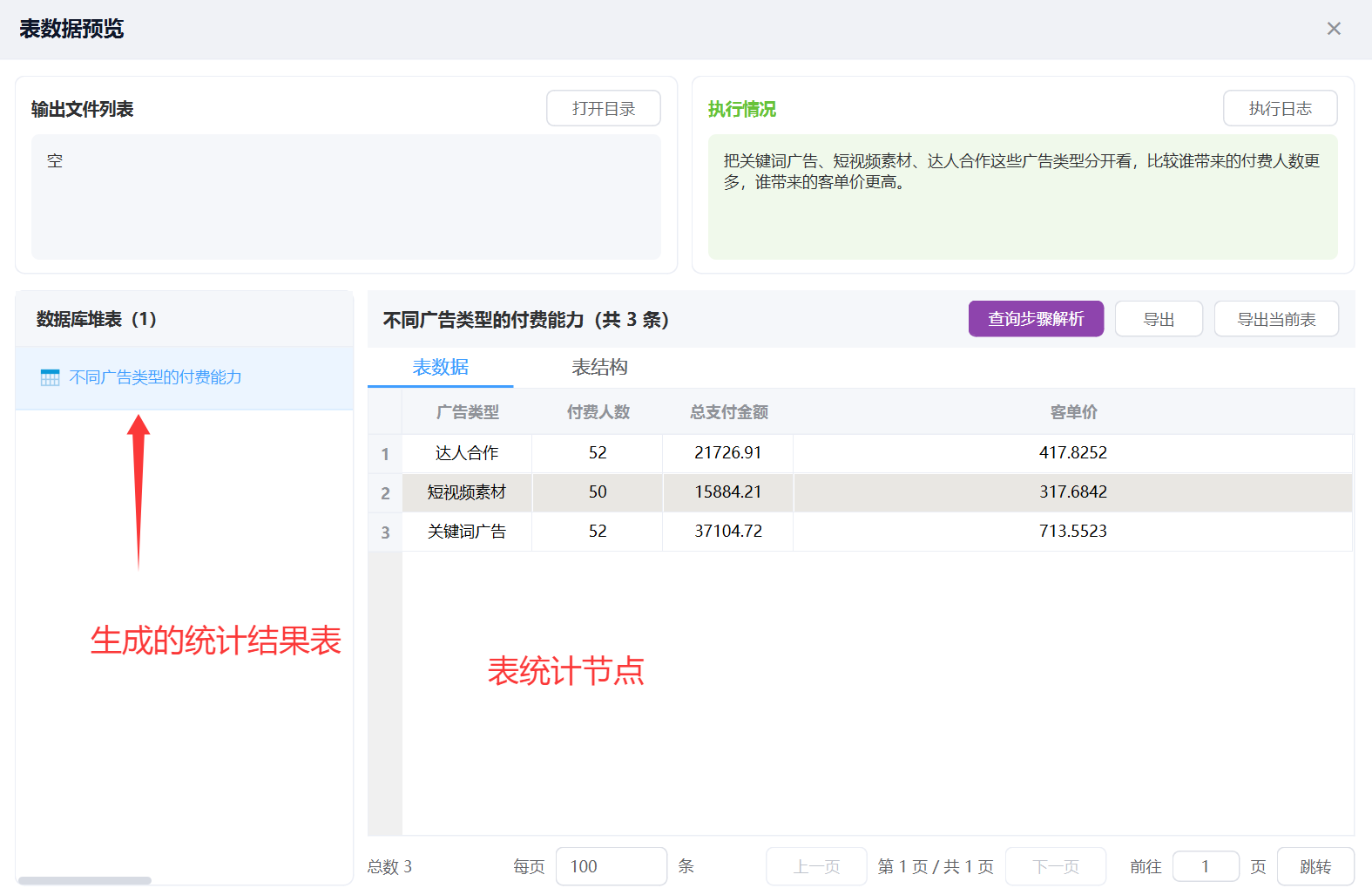Export the current table via 导出当前表
This screenshot has width=1372, height=895.
[x=1275, y=319]
